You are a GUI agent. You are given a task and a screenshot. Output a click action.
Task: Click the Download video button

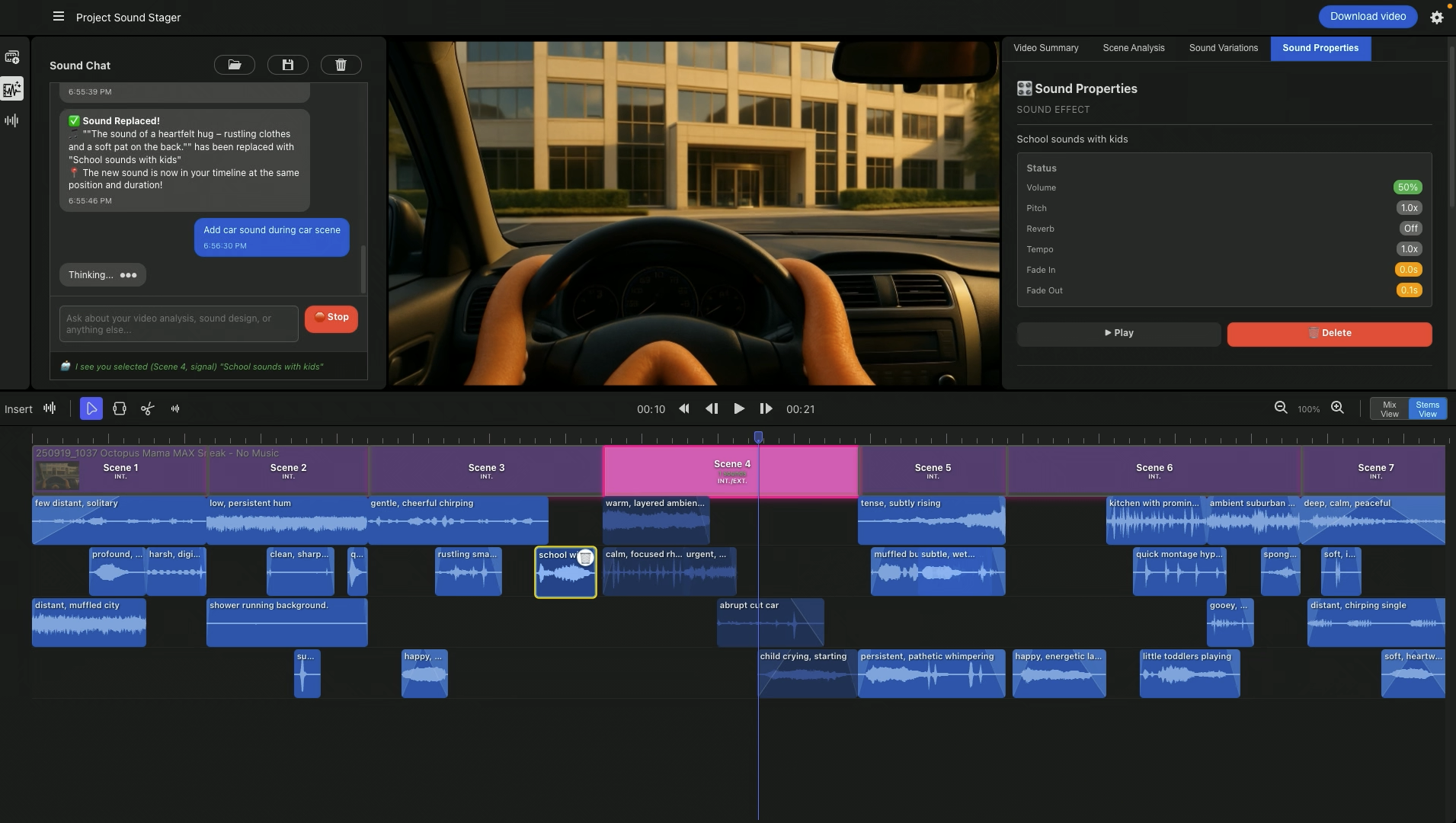[x=1368, y=17]
